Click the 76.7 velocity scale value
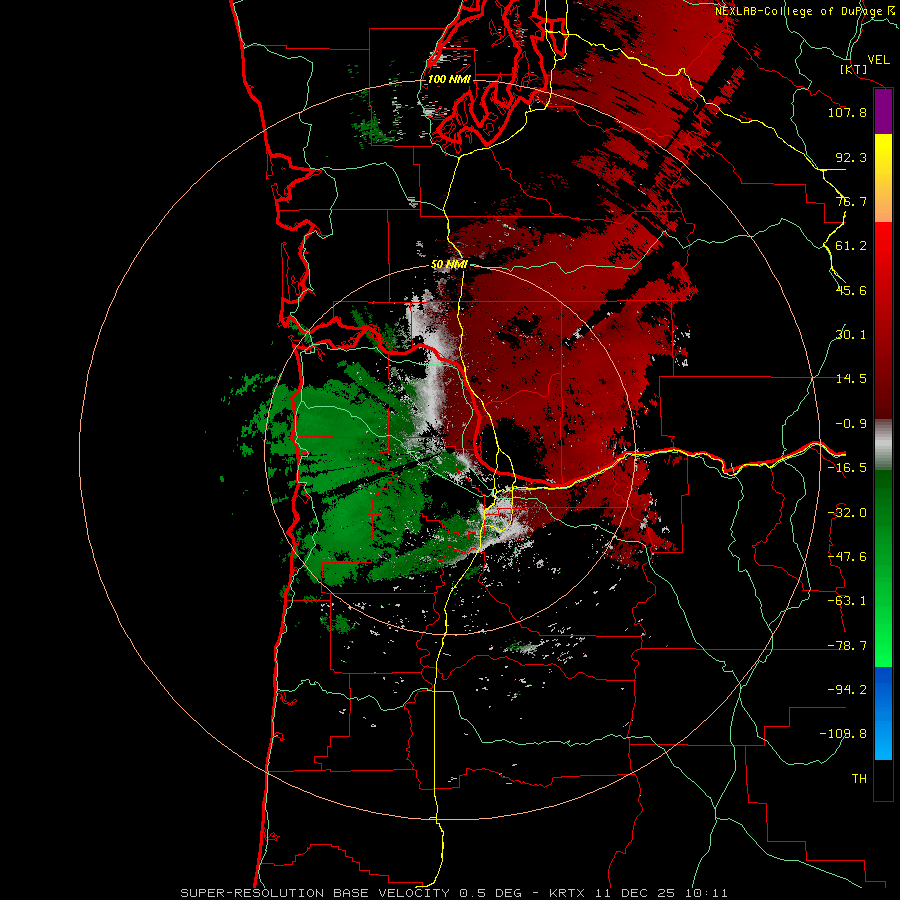Screen dimensions: 900x900 [x=851, y=201]
